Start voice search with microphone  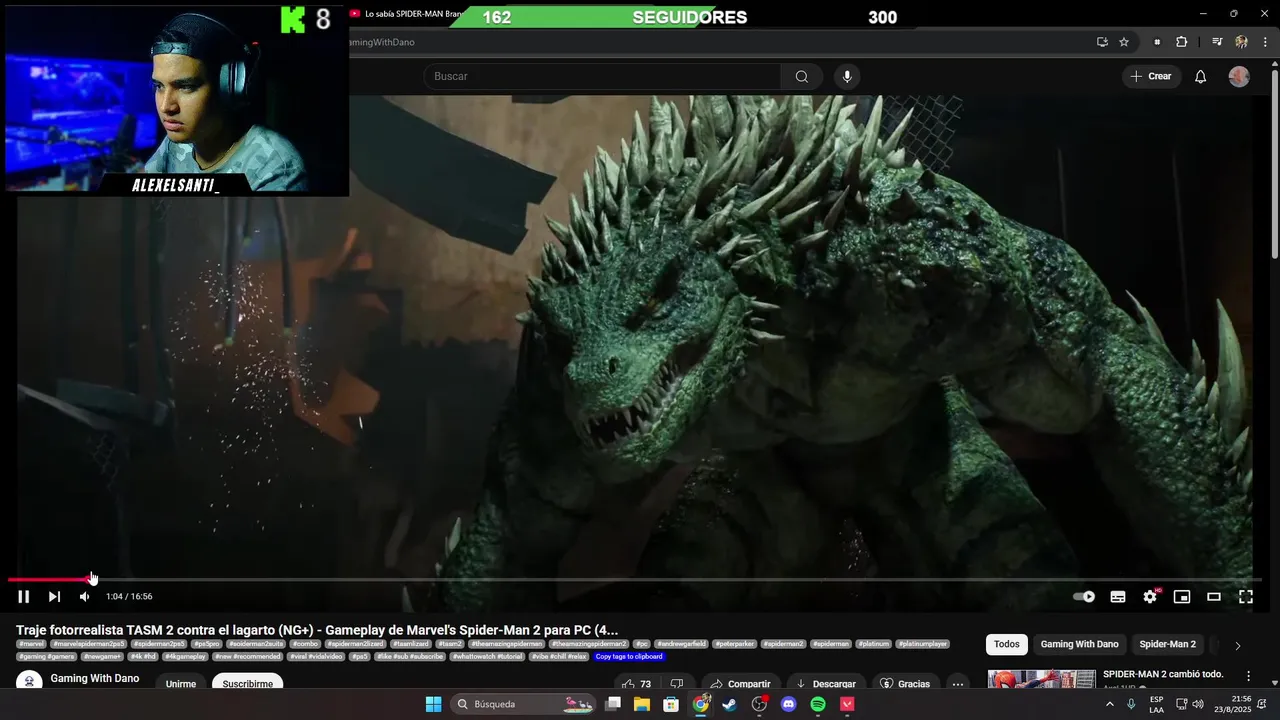tap(847, 77)
